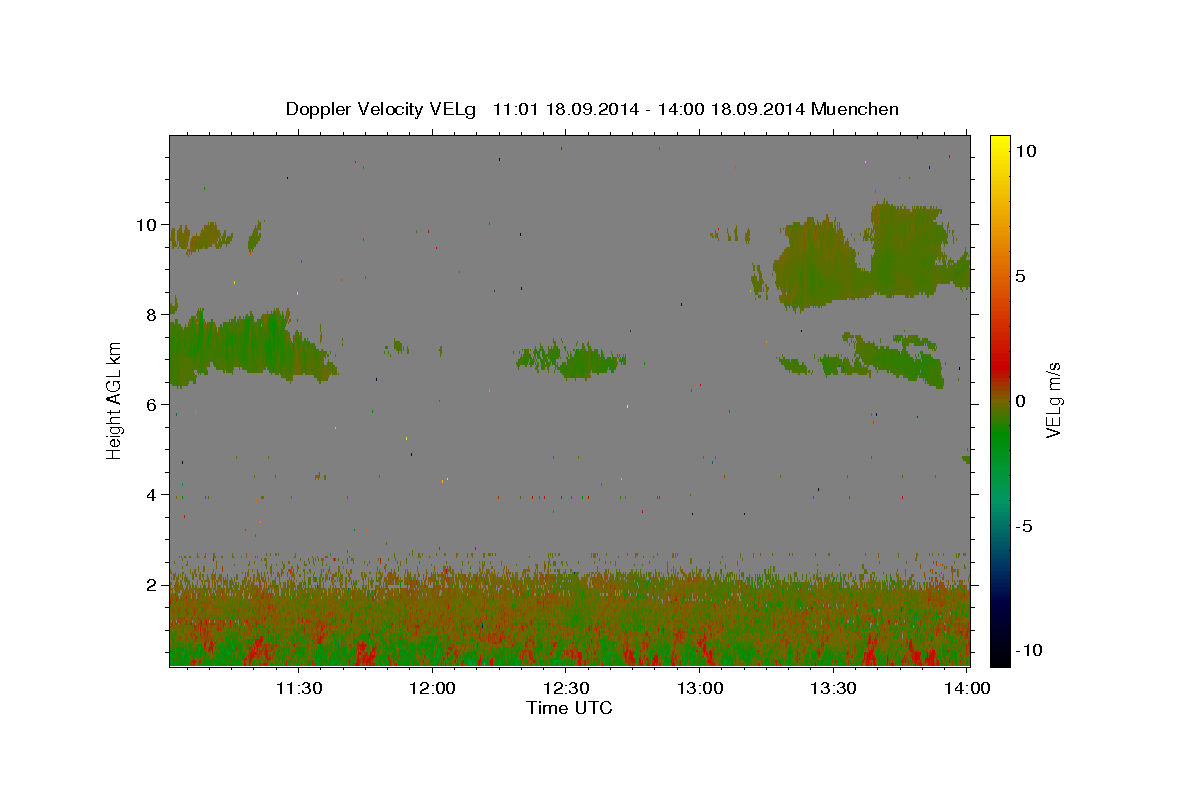The height and width of the screenshot is (800, 1200).
Task: Click the 13:00 time tick label
Action: point(699,688)
